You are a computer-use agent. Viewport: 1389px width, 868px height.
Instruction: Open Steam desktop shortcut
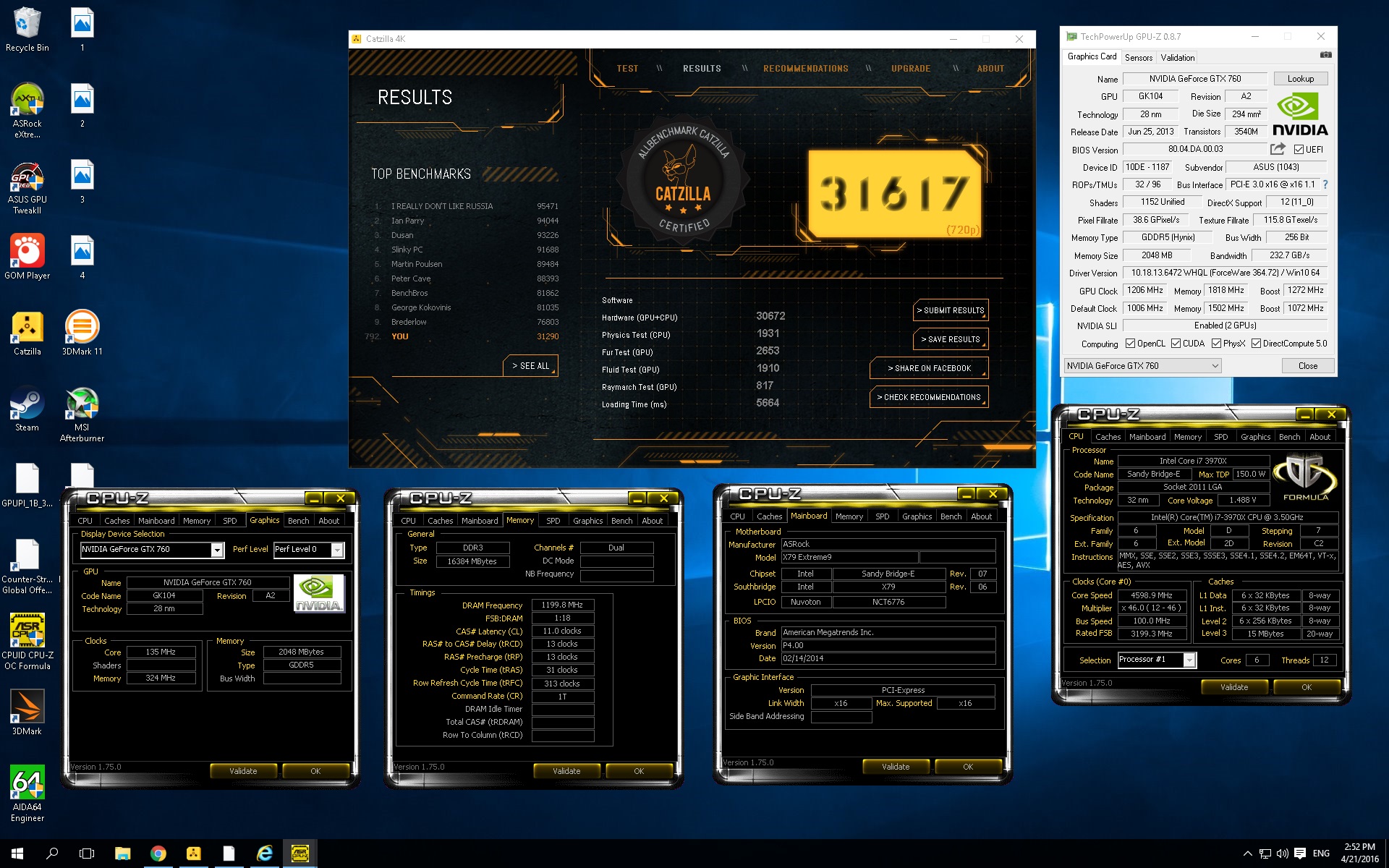27,410
